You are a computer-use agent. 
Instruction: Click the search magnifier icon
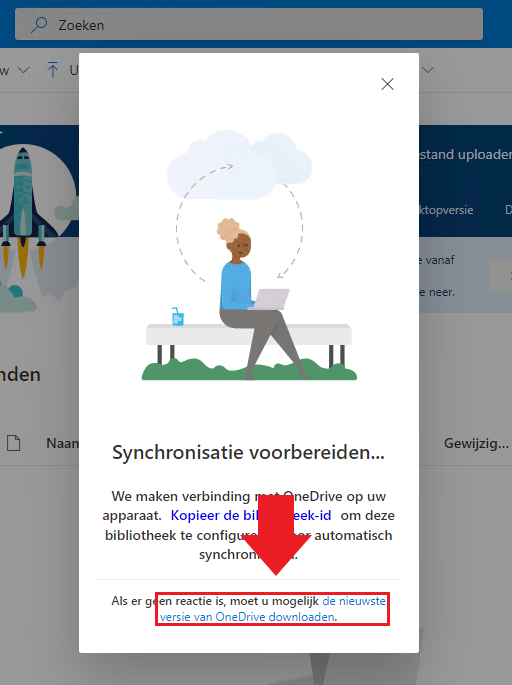point(39,24)
